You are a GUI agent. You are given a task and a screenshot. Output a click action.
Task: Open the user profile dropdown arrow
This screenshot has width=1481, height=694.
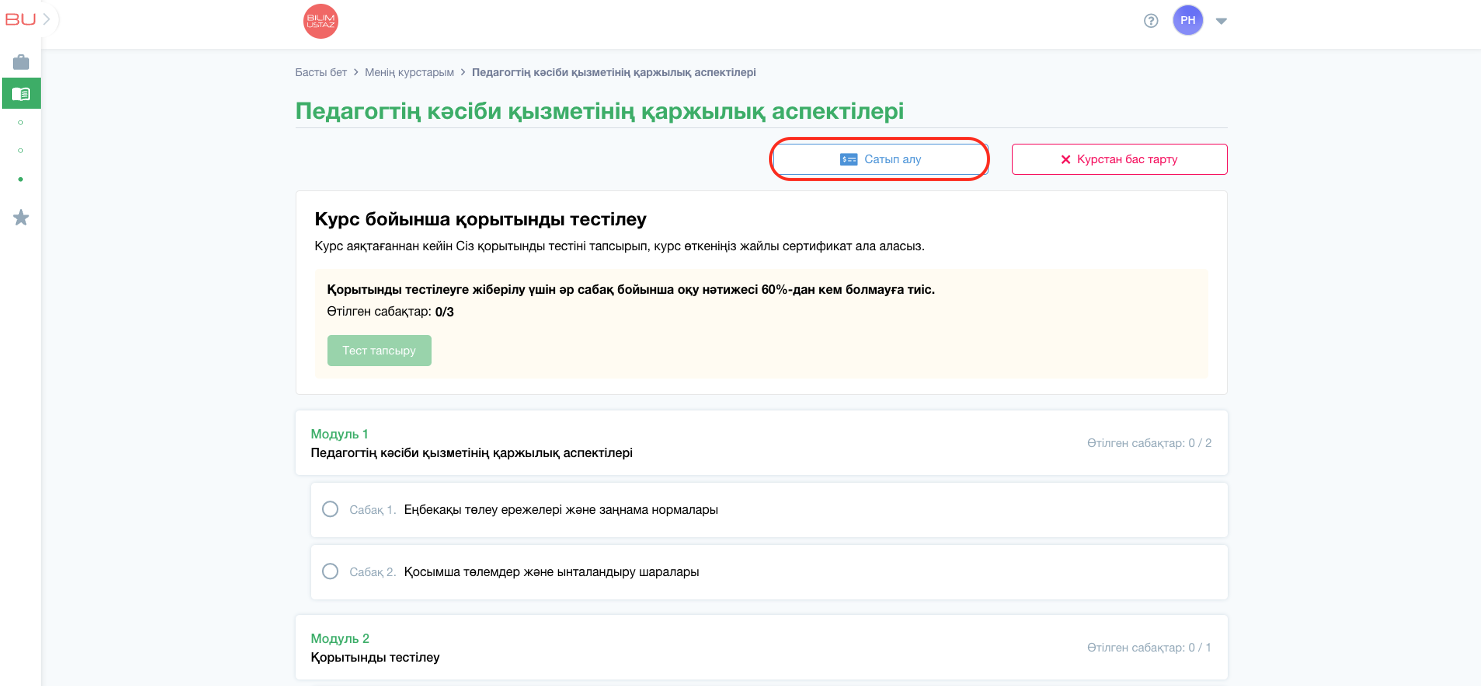1221,21
